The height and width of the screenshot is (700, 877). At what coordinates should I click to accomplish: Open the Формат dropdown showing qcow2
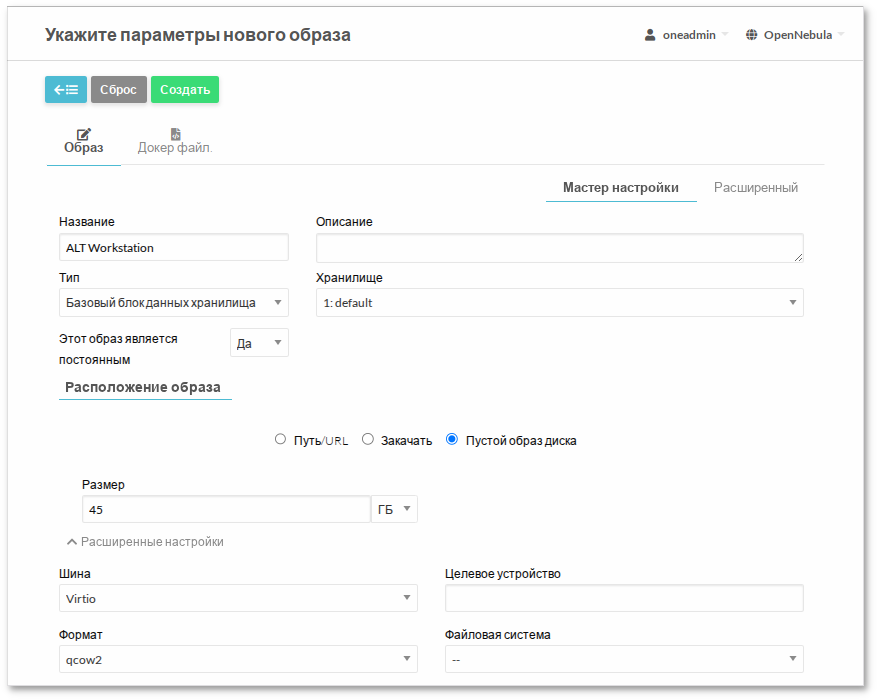pyautogui.click(x=238, y=659)
